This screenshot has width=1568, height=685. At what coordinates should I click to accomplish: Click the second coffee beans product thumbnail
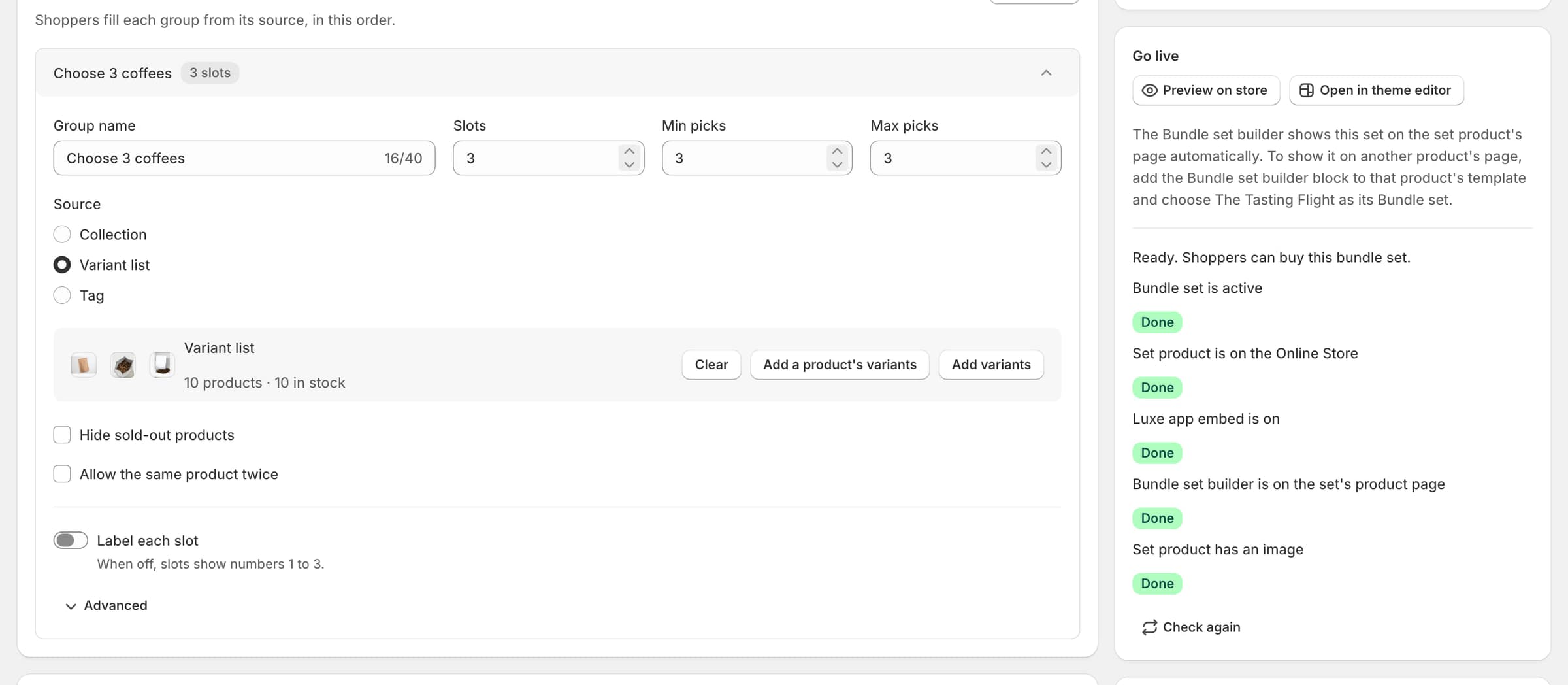tap(123, 365)
